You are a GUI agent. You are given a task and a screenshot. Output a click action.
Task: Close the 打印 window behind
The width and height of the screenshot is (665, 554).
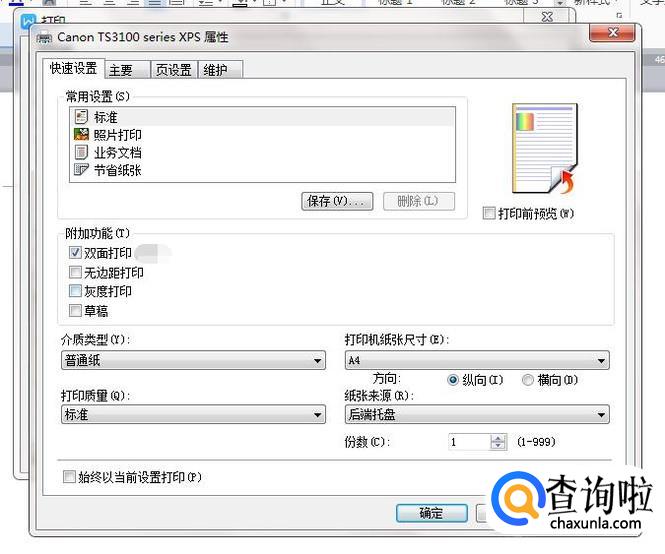coord(548,16)
